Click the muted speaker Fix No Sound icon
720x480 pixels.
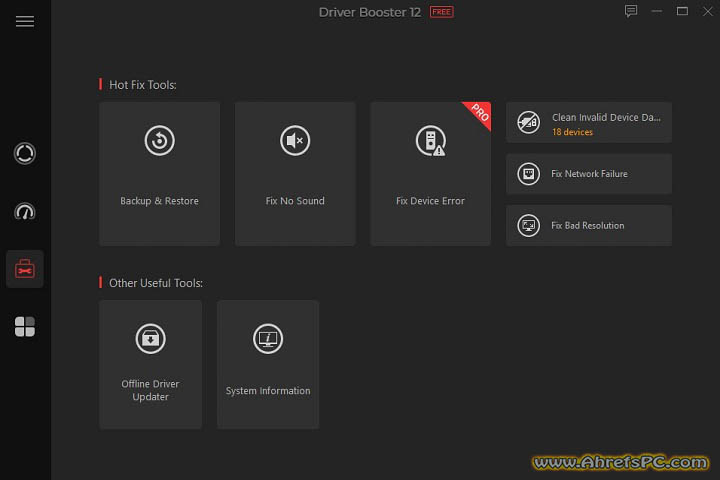pyautogui.click(x=295, y=141)
